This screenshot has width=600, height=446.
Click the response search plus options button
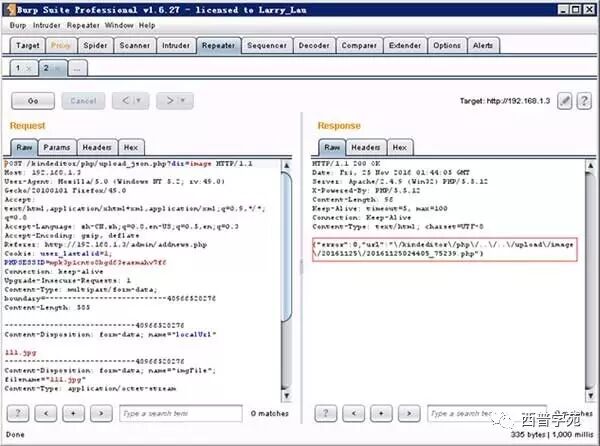[x=381, y=413]
